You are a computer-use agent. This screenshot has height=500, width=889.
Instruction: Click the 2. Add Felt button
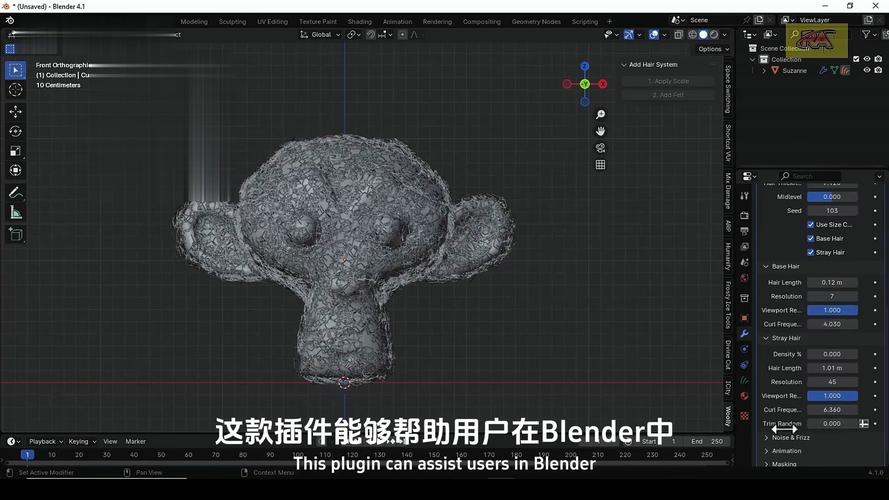[x=668, y=95]
